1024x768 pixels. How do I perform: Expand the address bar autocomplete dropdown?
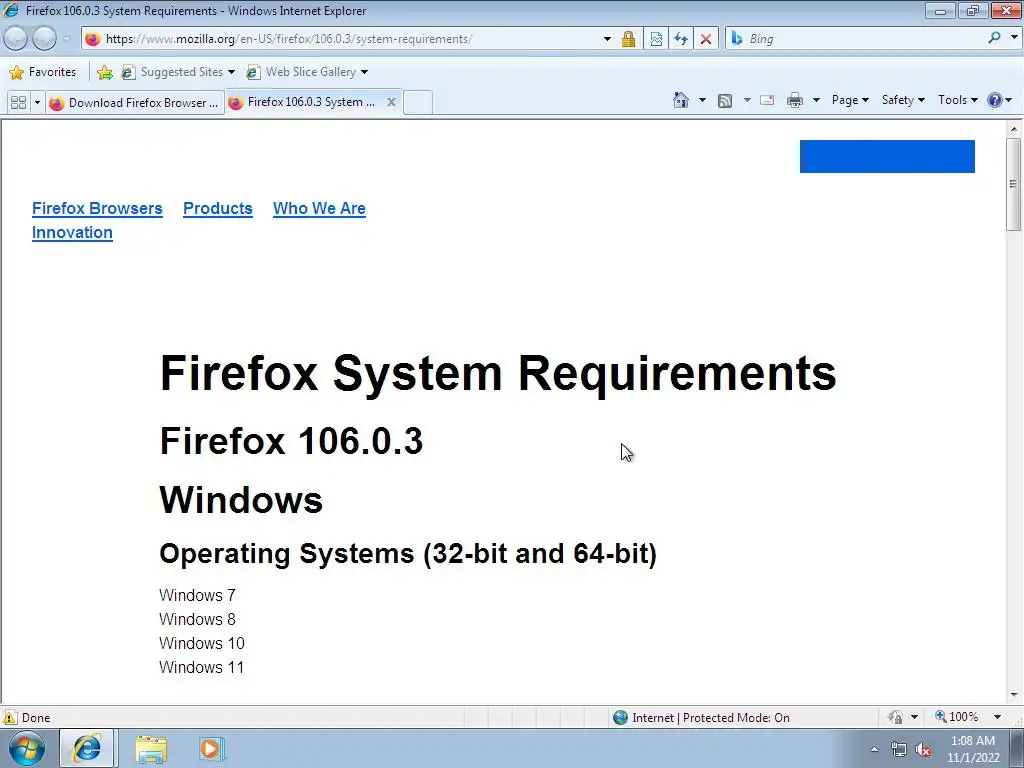(607, 39)
